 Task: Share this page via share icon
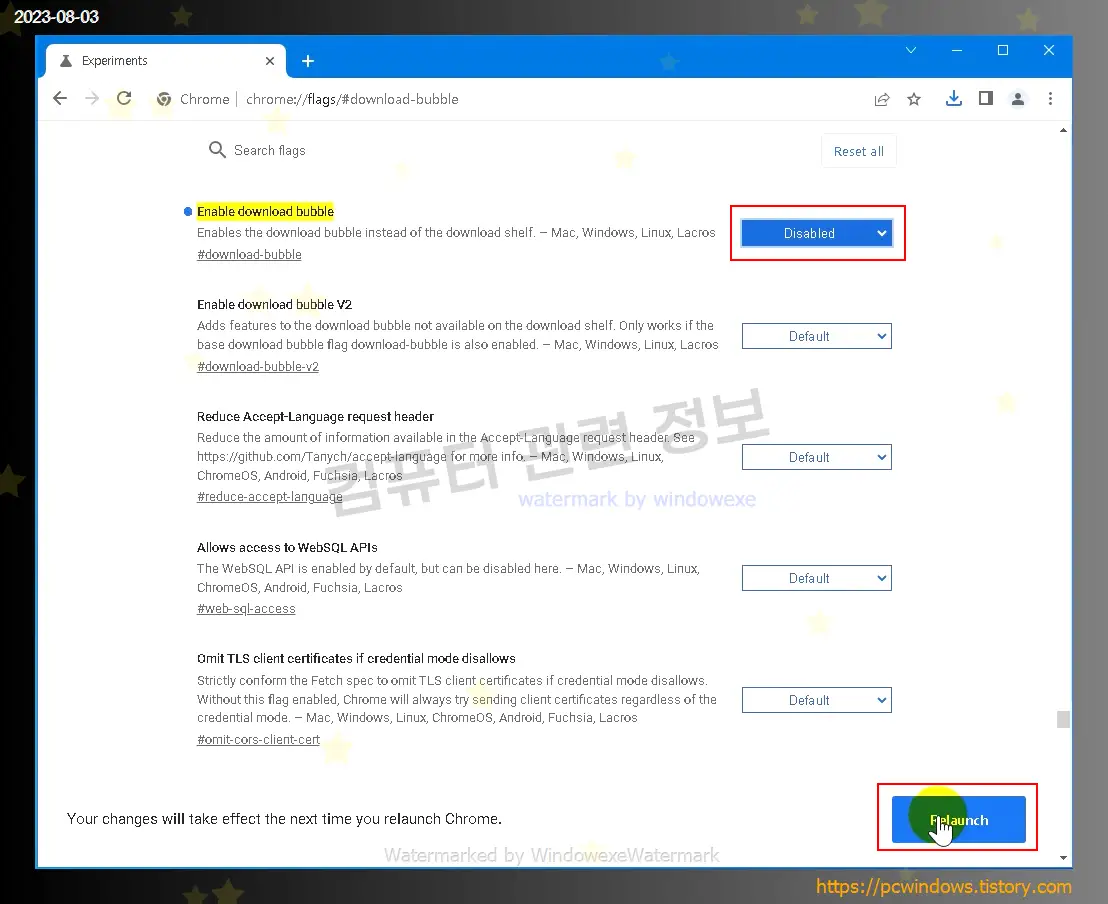(882, 99)
